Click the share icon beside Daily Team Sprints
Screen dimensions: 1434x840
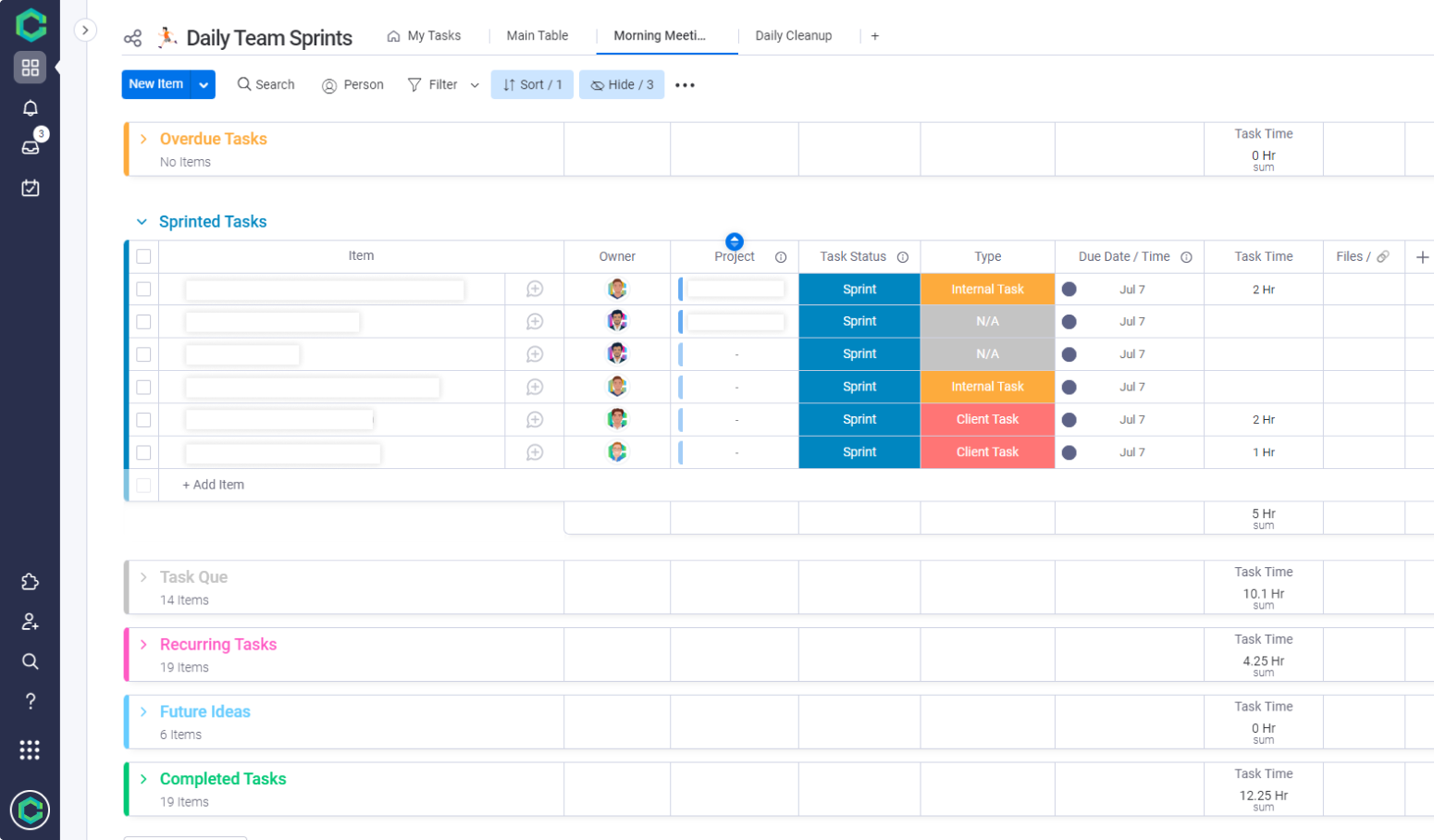click(x=132, y=37)
